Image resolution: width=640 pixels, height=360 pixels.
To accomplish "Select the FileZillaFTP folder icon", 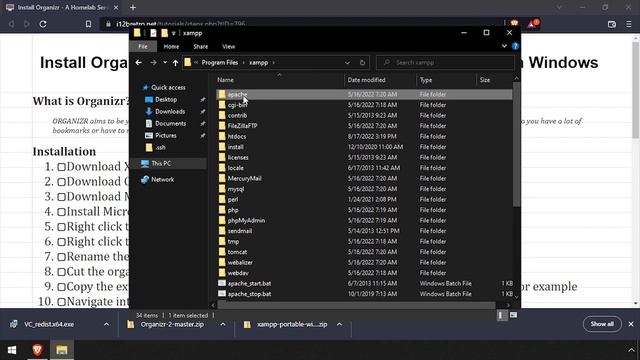I will [222, 126].
